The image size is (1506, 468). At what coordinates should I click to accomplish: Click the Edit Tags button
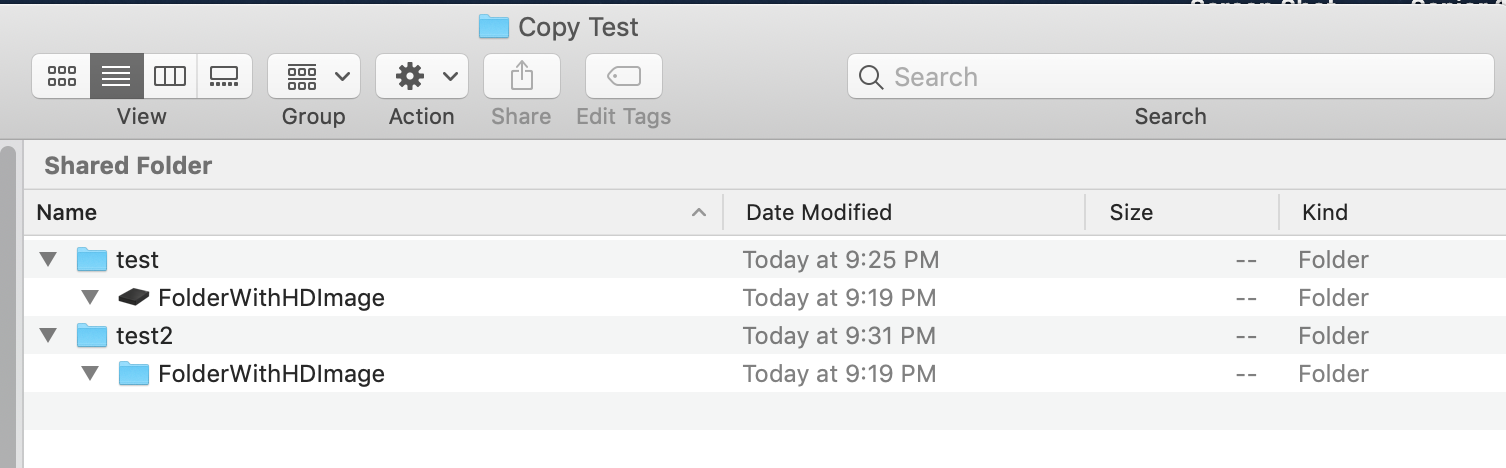point(623,76)
